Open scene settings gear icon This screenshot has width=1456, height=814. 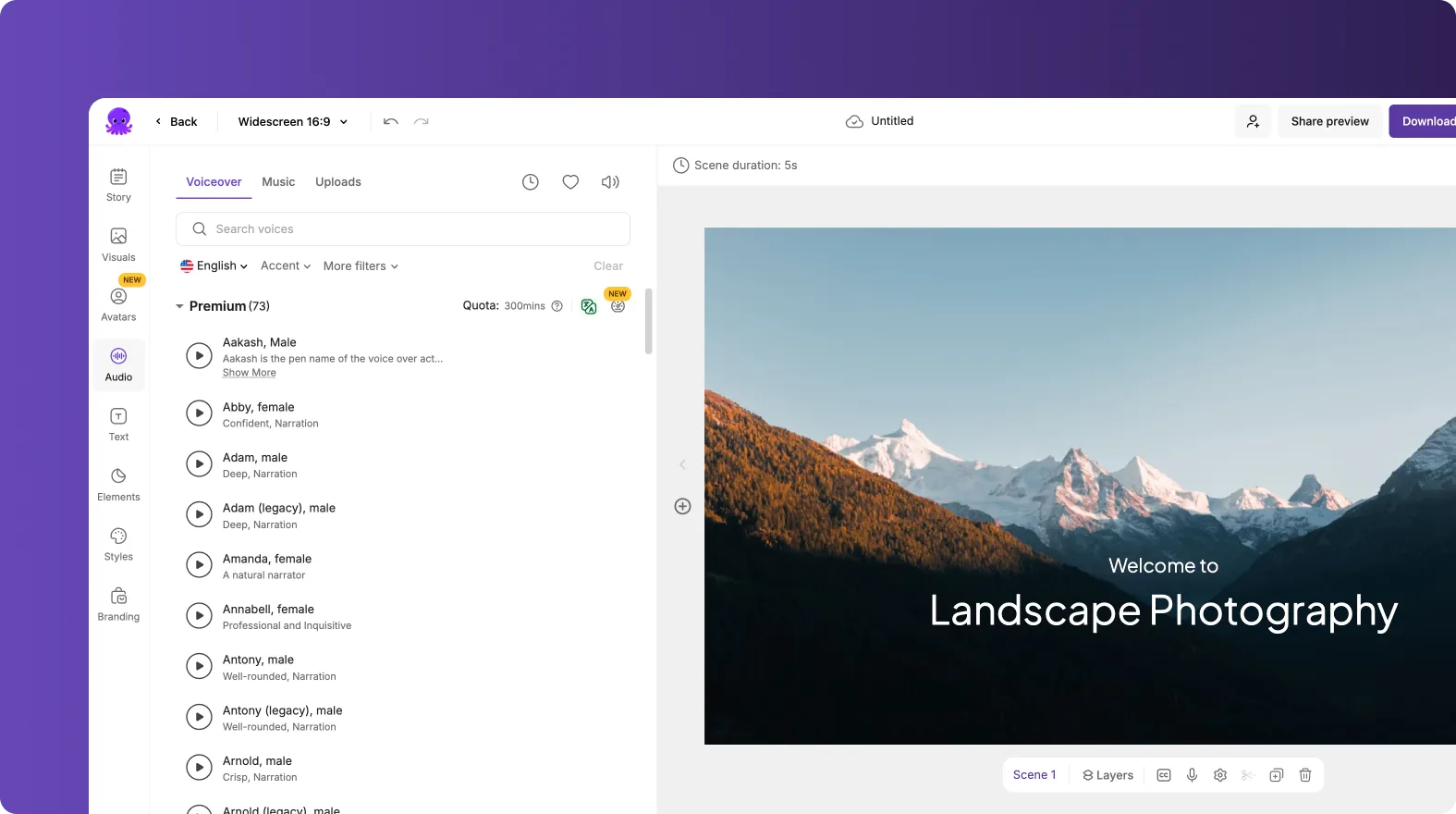1220,775
